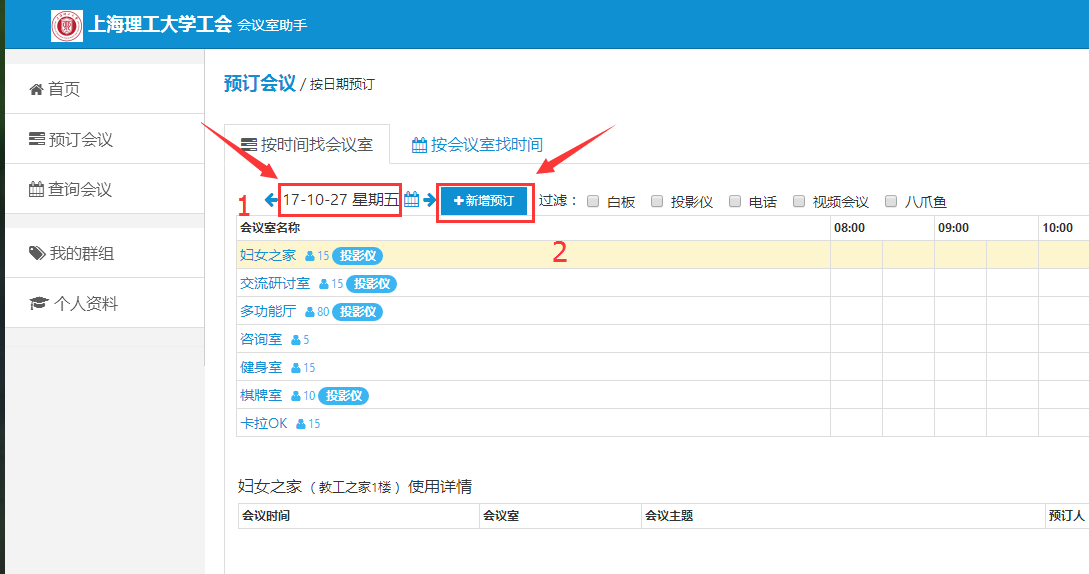Click the university logo icon in header
Viewport: 1089px width, 574px height.
click(67, 25)
